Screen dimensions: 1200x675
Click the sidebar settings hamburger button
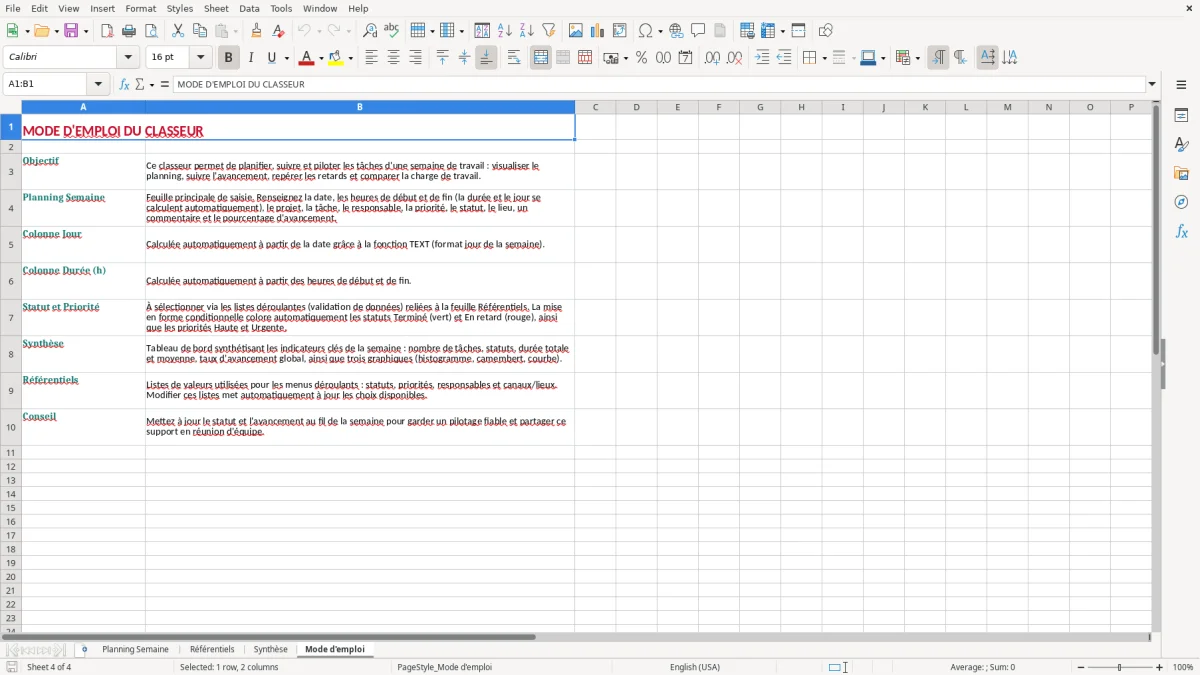(x=1181, y=86)
